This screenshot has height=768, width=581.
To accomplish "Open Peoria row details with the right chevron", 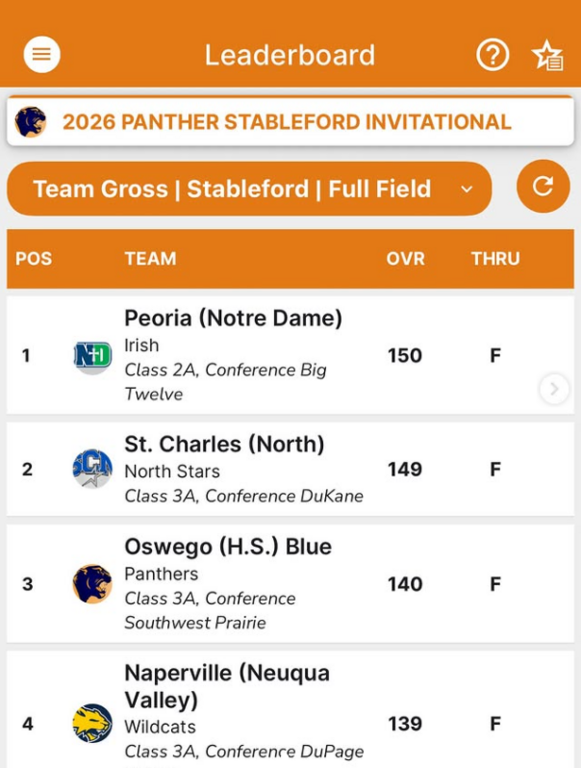I will (554, 389).
